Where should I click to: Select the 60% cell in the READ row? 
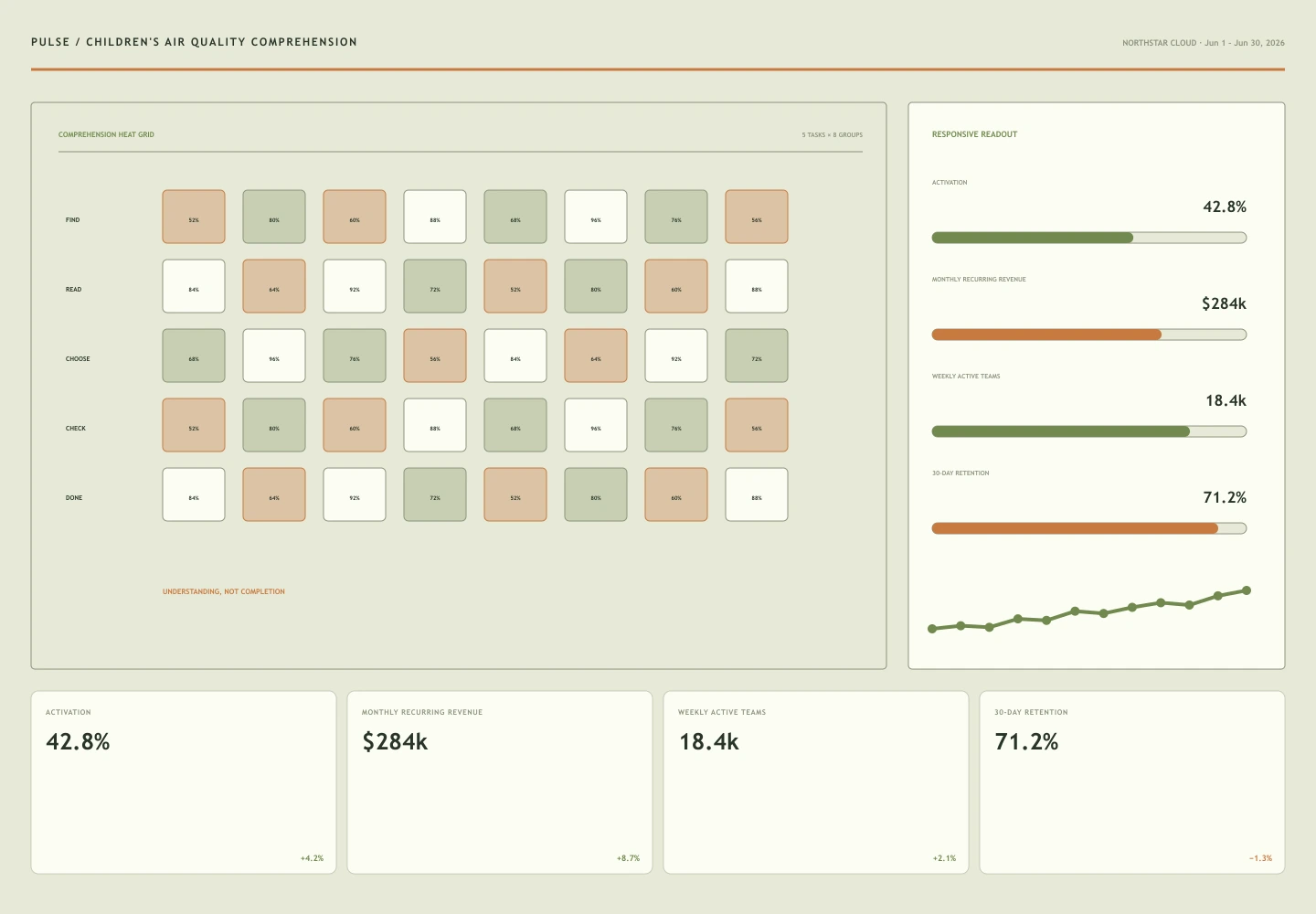click(x=676, y=286)
